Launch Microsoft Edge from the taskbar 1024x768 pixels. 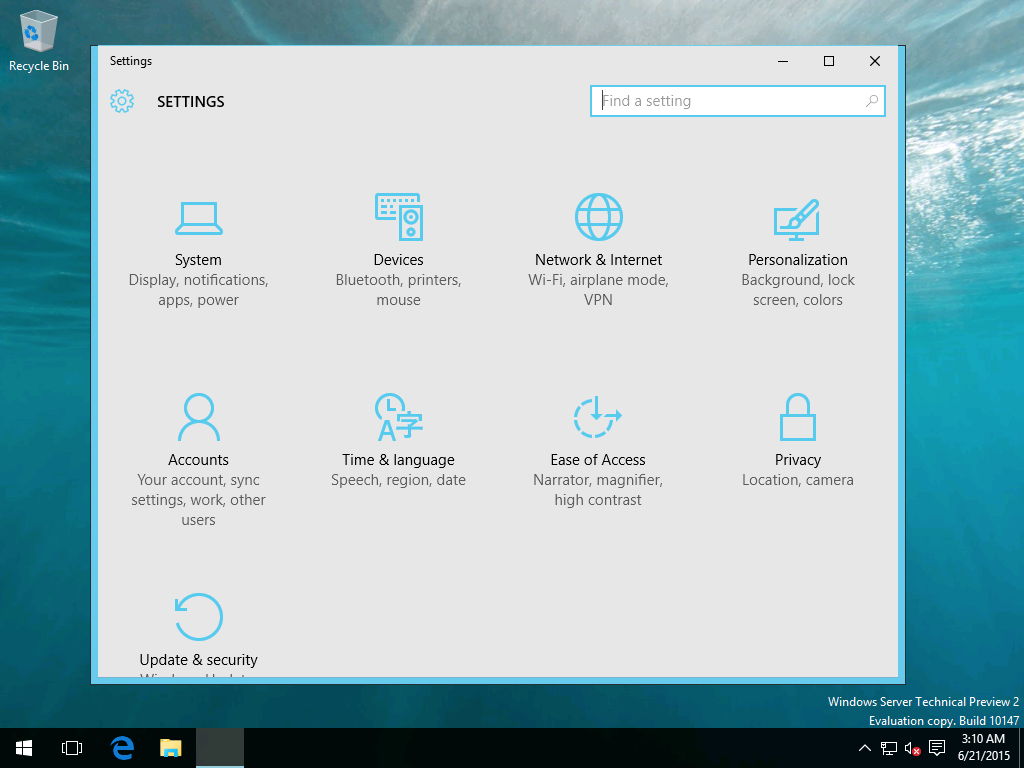(x=122, y=748)
